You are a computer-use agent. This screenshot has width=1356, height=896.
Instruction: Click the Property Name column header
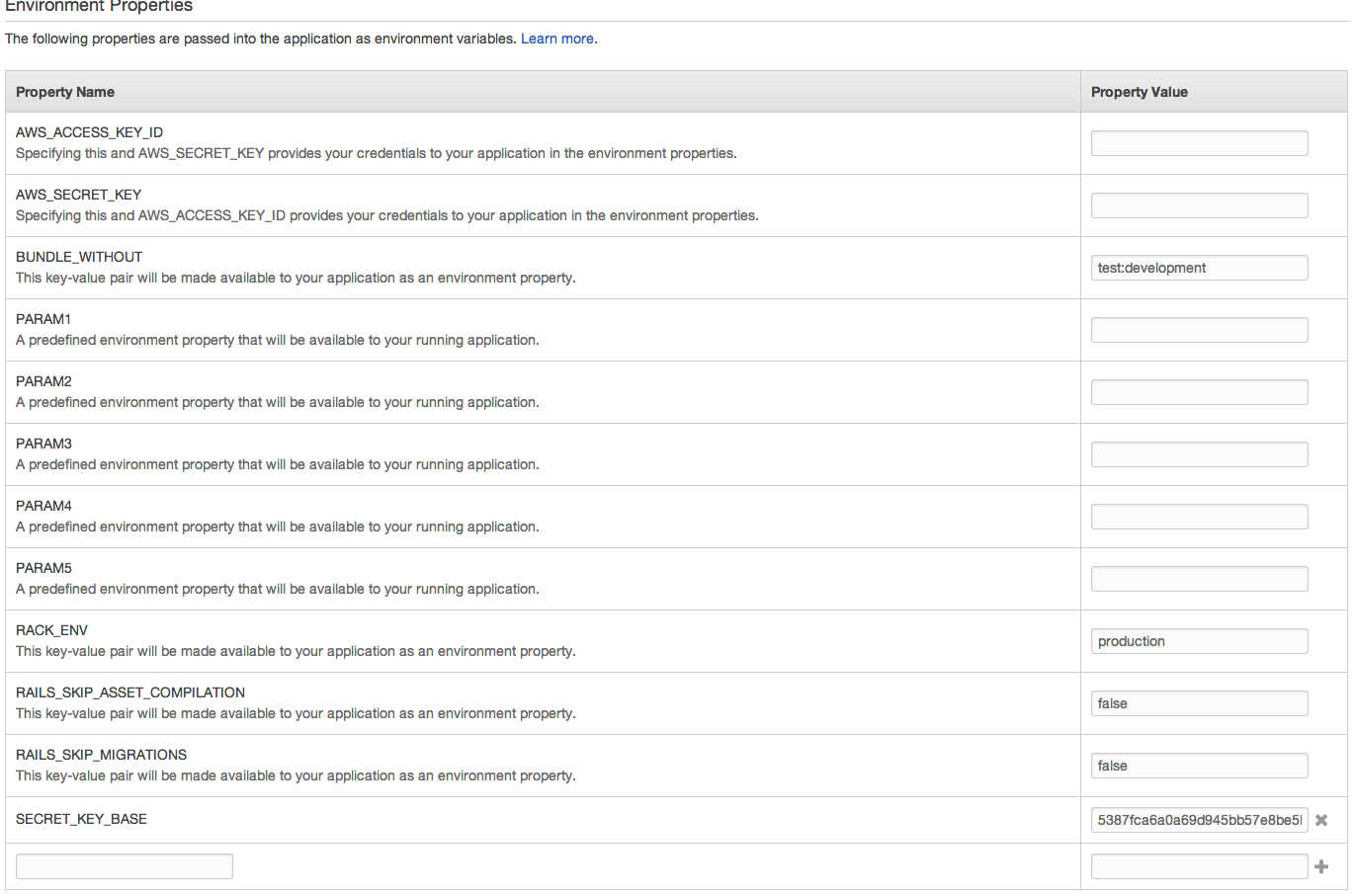pyautogui.click(x=65, y=92)
